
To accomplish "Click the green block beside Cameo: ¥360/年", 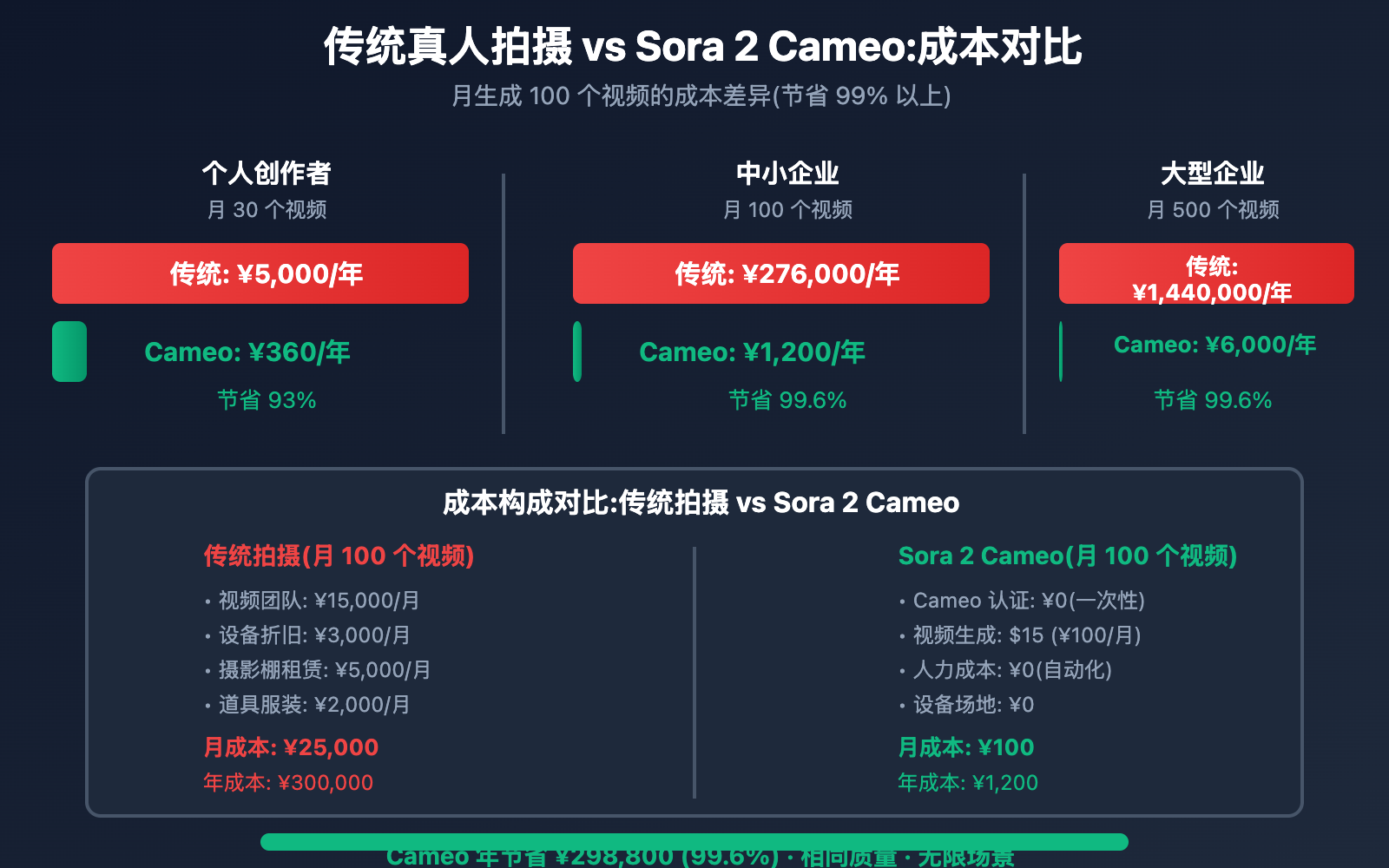I will click(x=69, y=352).
